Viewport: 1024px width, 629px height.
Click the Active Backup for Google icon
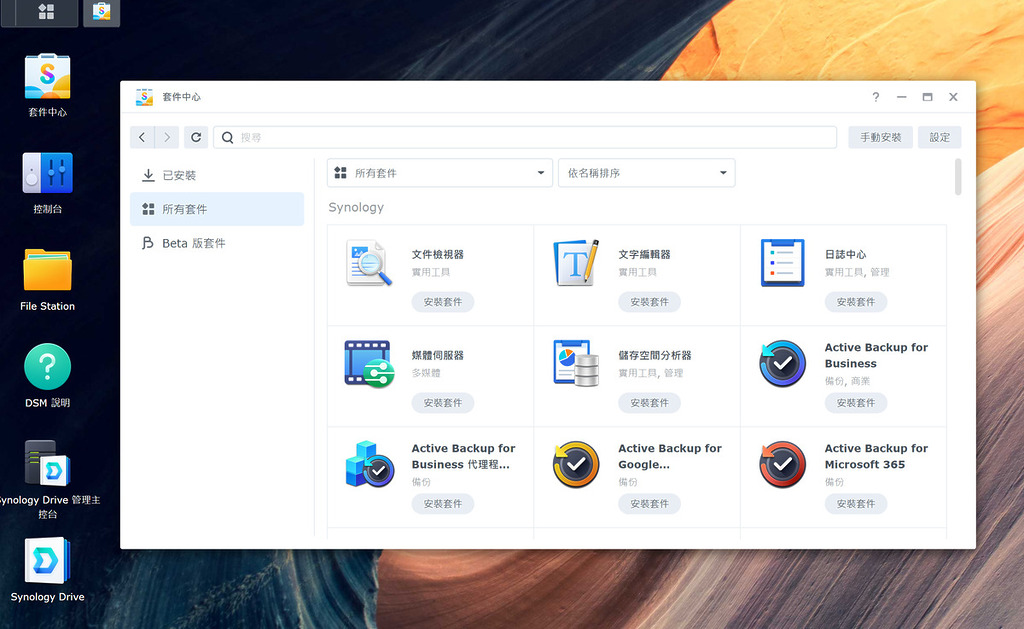click(575, 464)
